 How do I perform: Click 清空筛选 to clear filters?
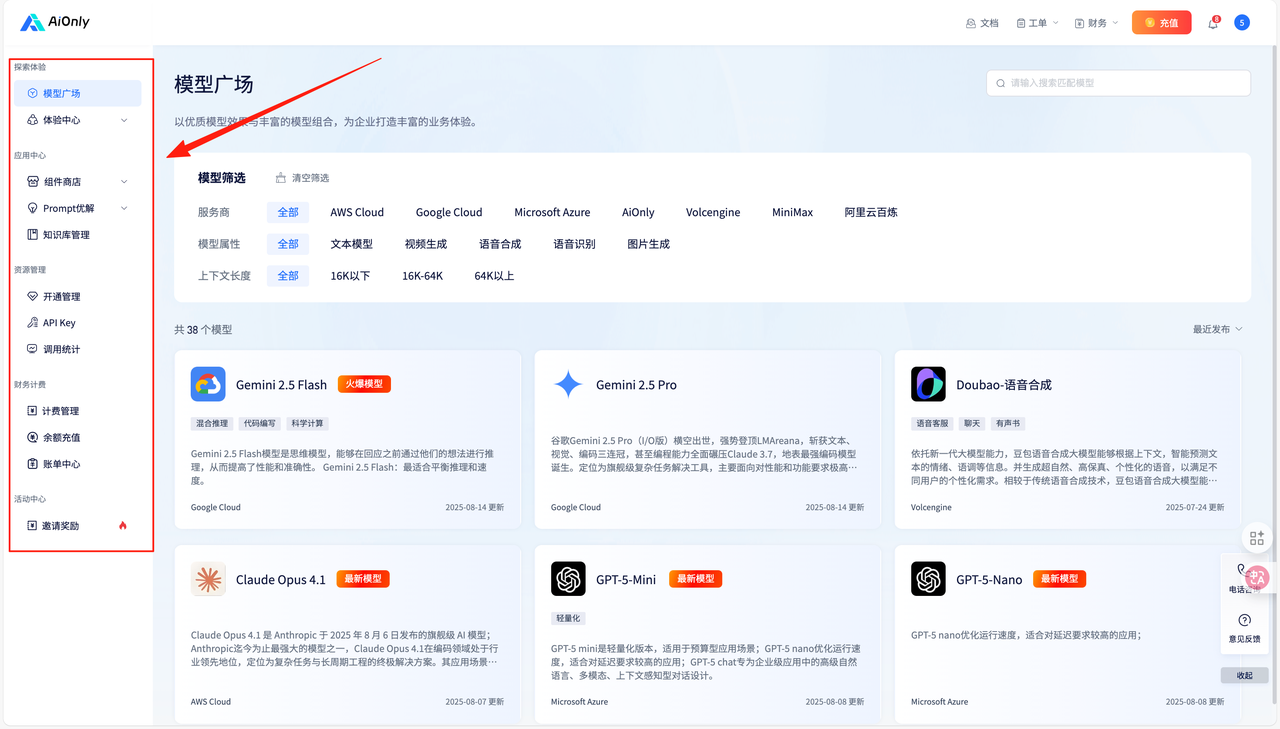click(302, 178)
